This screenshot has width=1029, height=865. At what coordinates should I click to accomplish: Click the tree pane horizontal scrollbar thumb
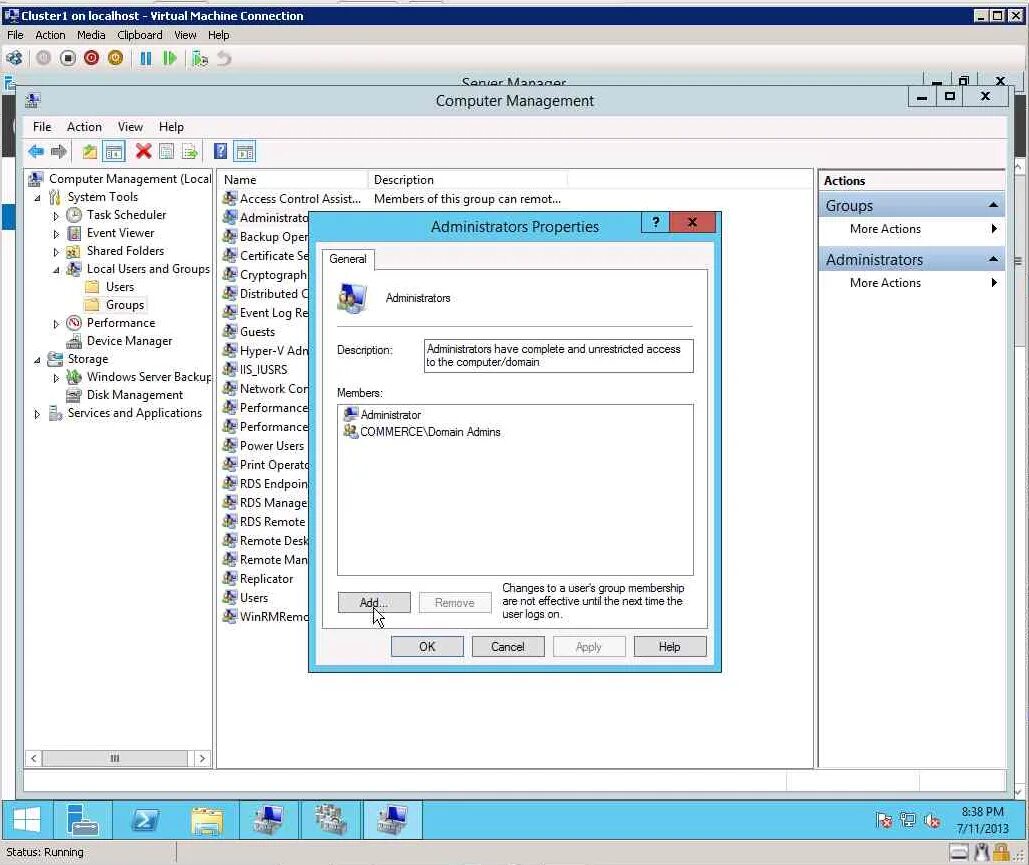[115, 759]
